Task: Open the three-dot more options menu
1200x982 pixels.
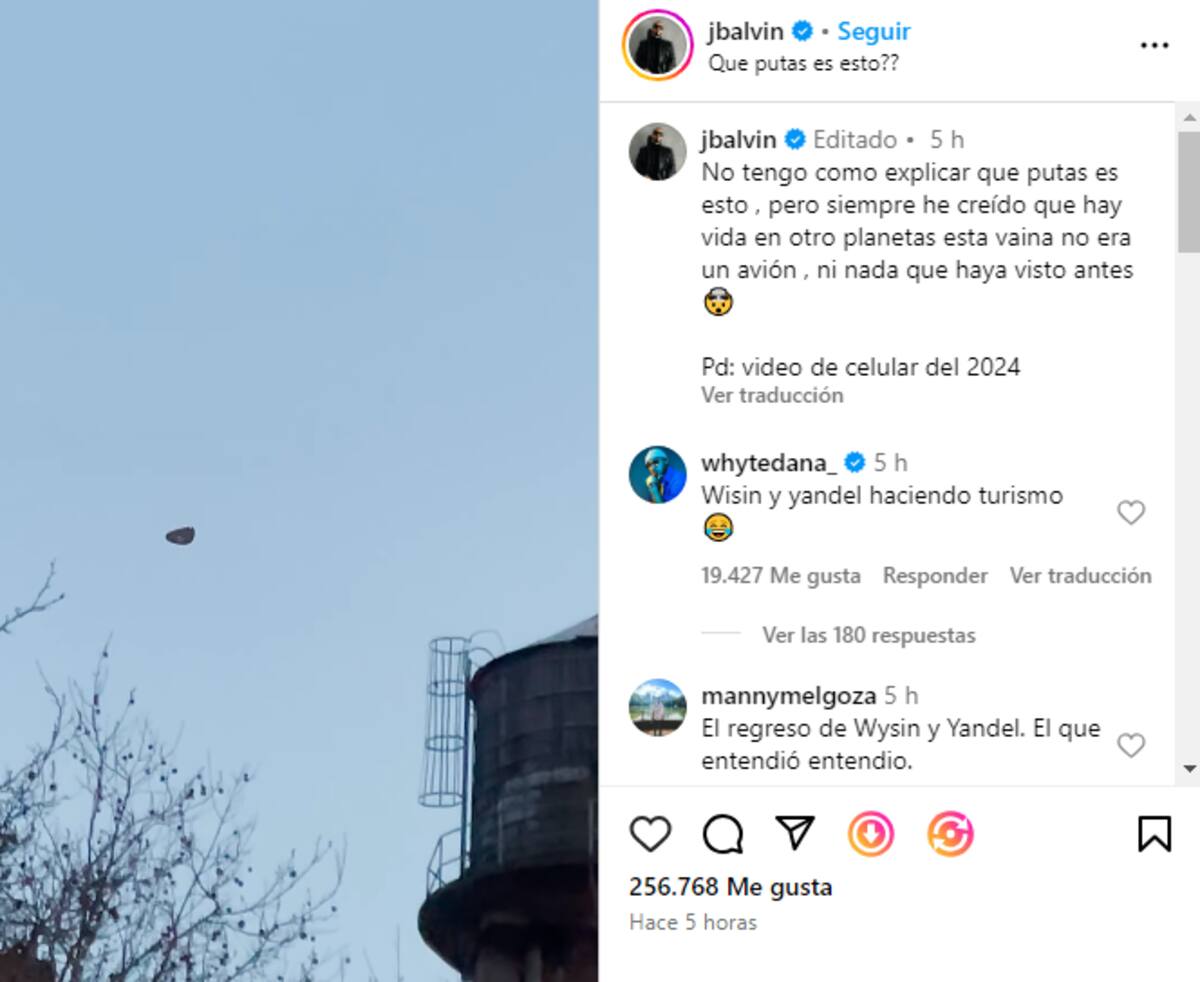Action: point(1154,46)
